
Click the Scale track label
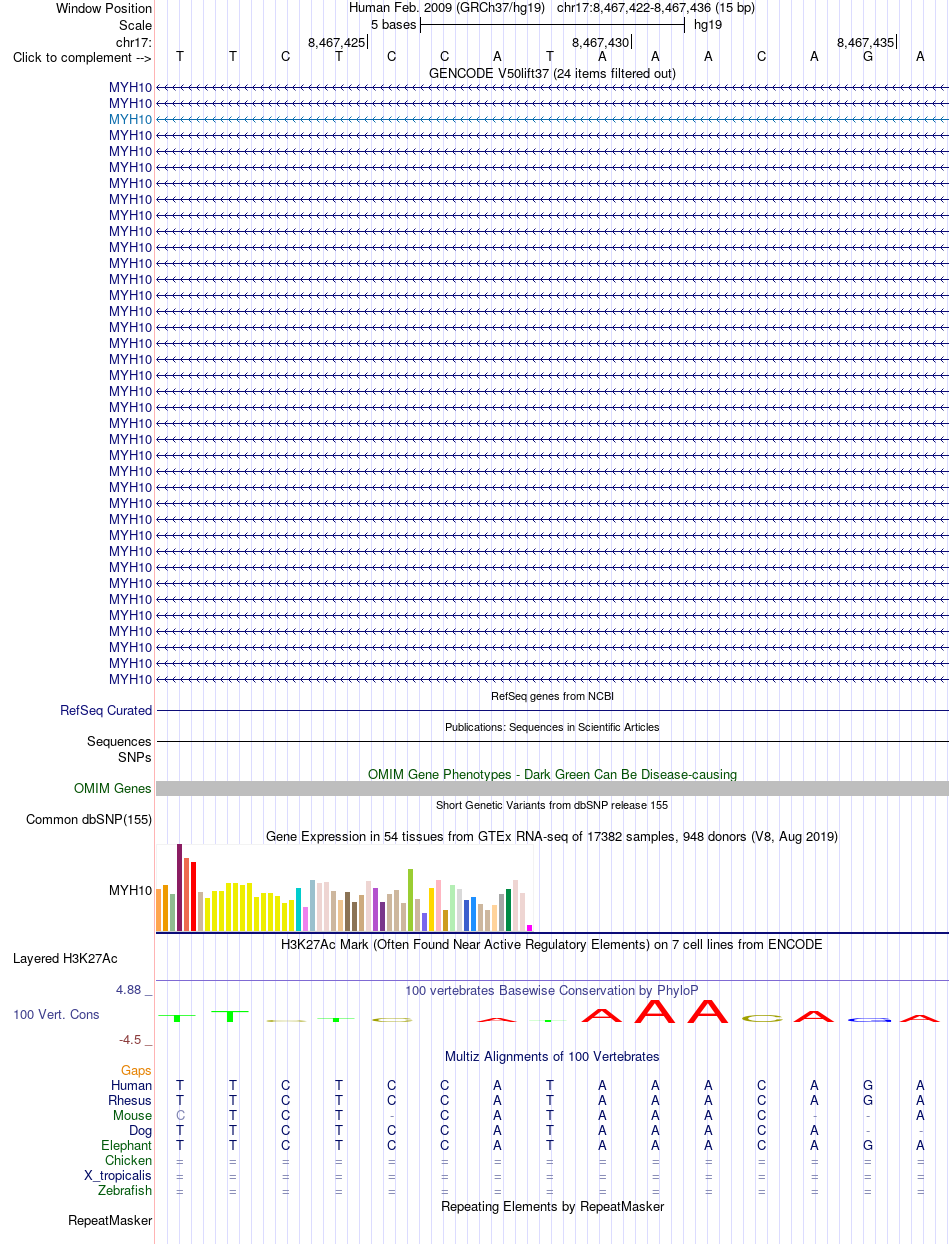point(135,26)
